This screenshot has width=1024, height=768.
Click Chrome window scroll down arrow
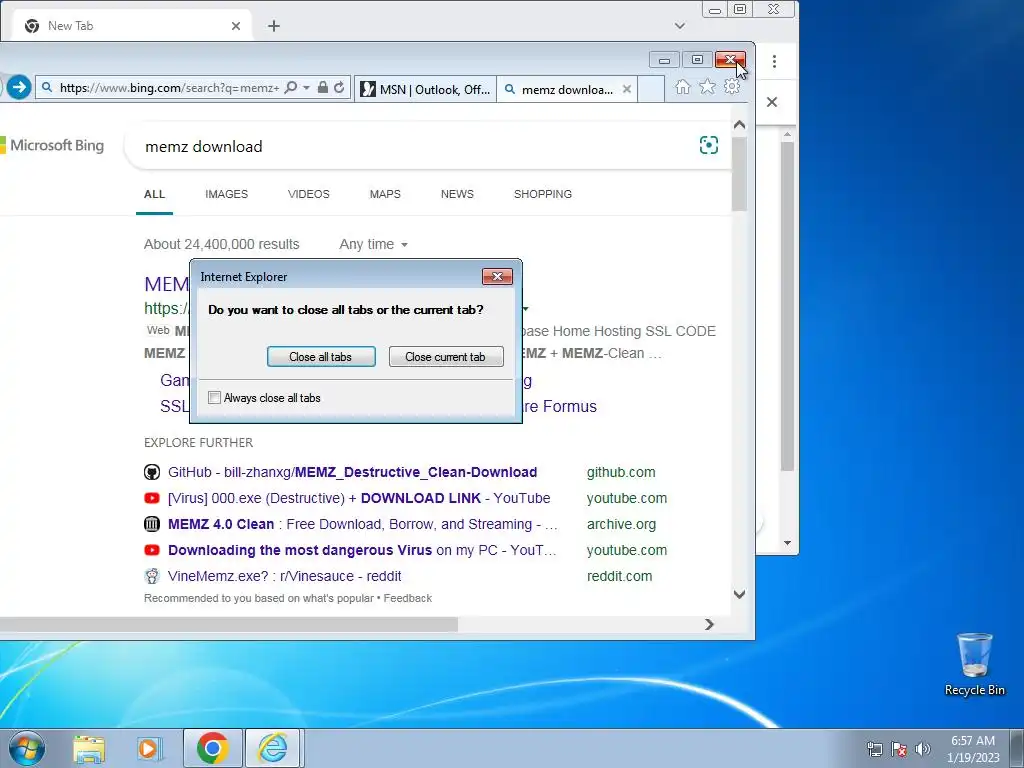[788, 543]
